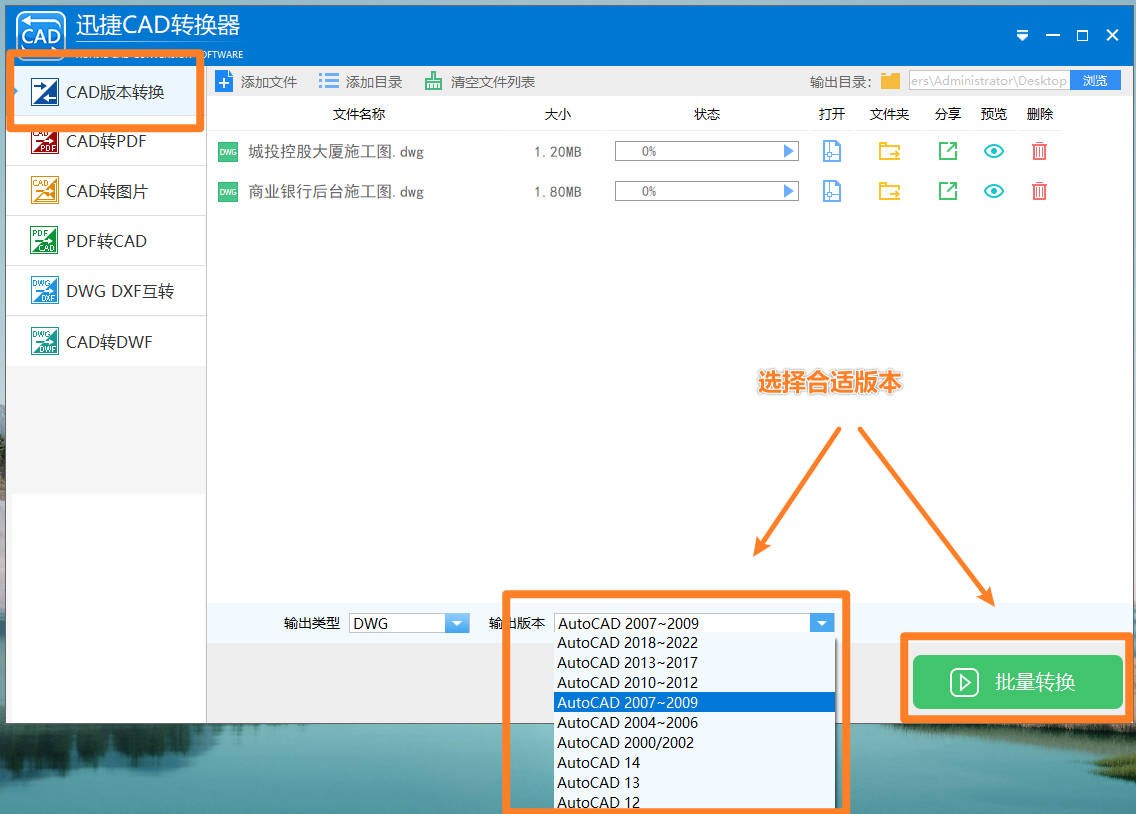The width and height of the screenshot is (1136, 814).
Task: Click the 添加目录 add directory icon
Action: pyautogui.click(x=328, y=81)
